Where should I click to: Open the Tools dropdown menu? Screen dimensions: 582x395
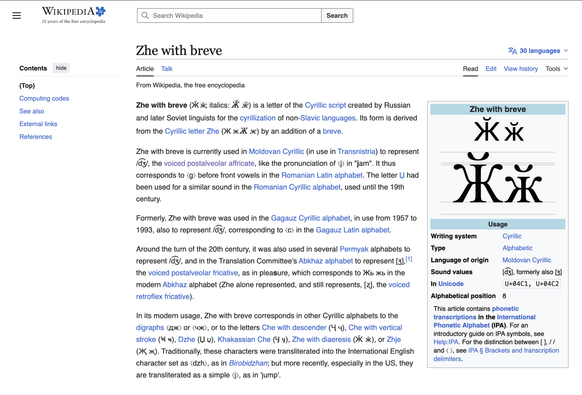(x=556, y=69)
